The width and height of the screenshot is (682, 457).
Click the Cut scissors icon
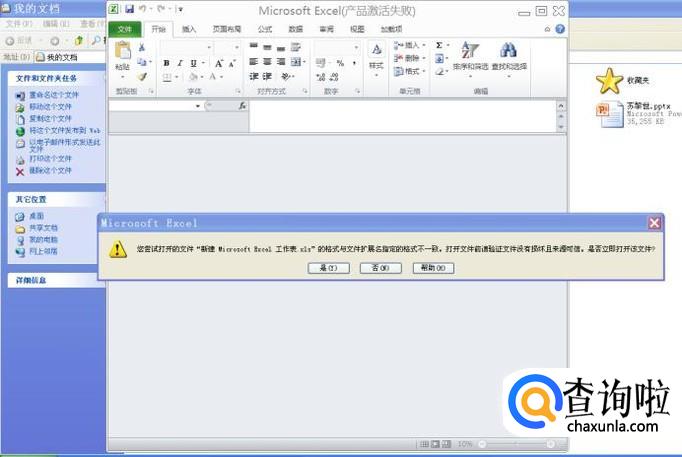[142, 47]
